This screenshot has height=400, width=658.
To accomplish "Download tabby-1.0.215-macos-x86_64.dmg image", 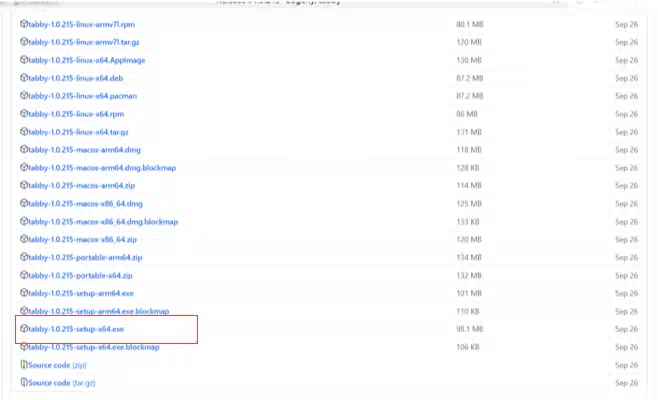I will coord(85,204).
